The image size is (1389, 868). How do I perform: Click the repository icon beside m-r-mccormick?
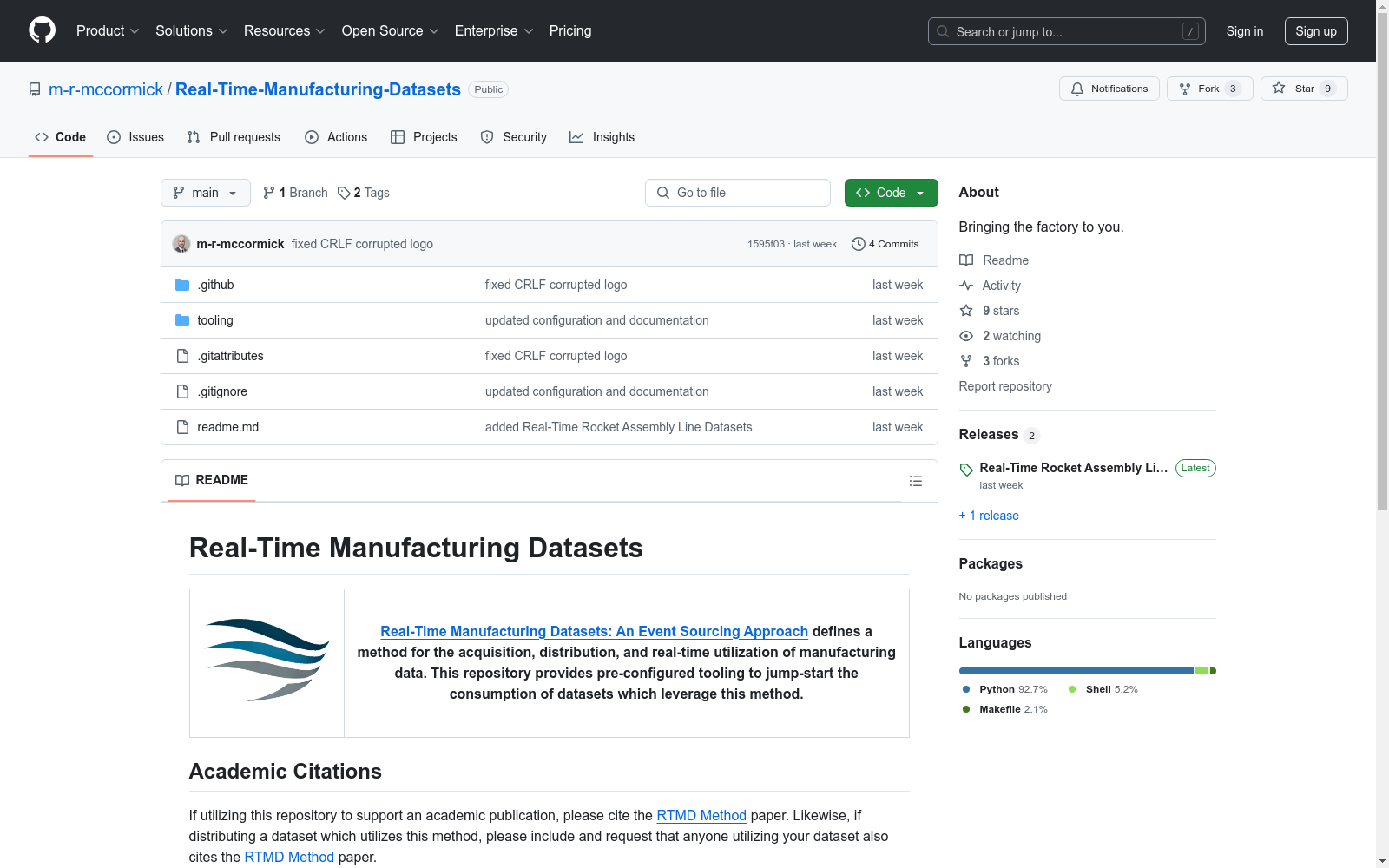click(35, 89)
